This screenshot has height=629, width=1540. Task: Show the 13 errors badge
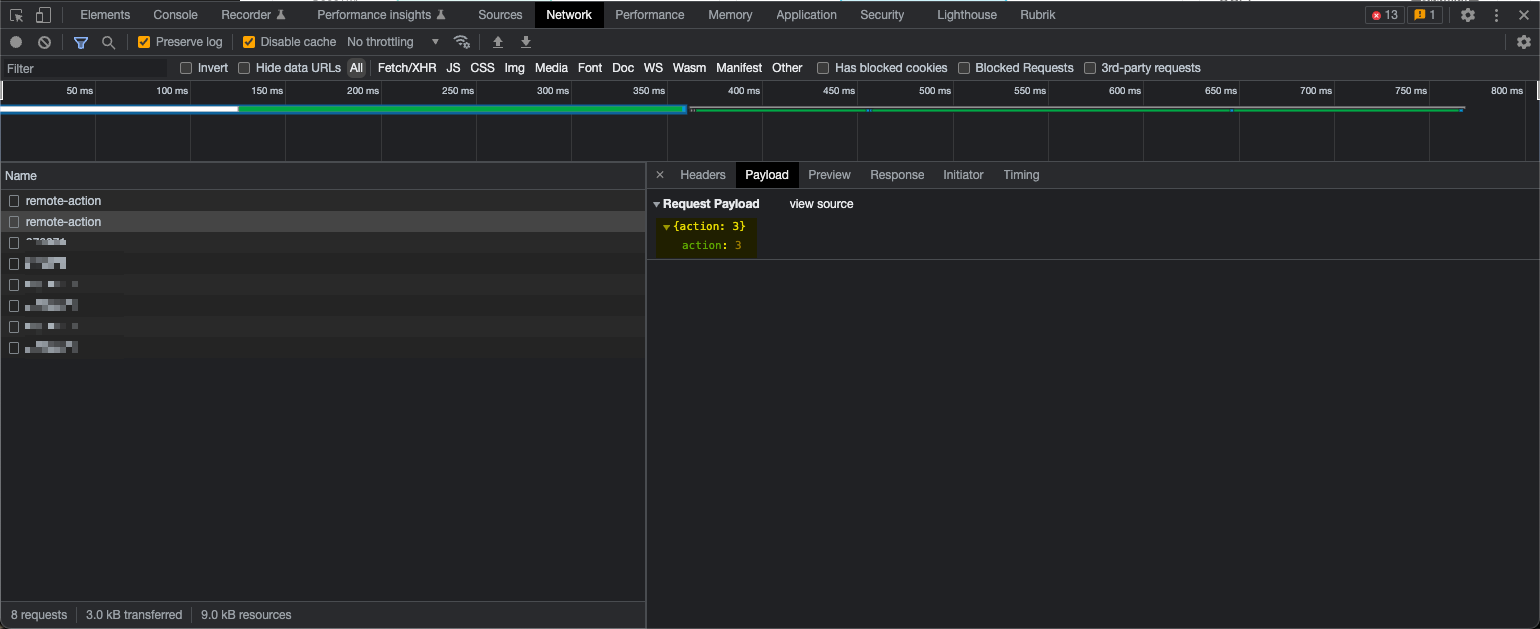coord(1384,15)
